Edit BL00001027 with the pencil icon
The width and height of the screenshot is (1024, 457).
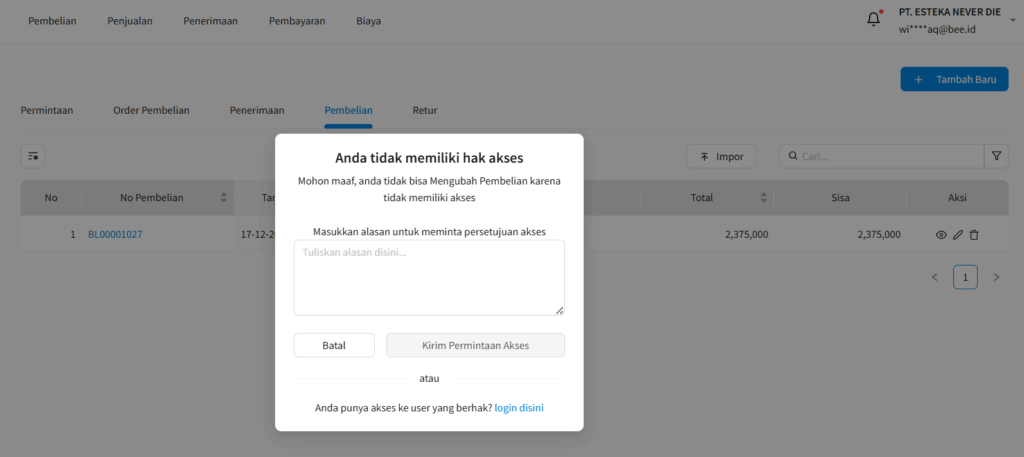(957, 235)
